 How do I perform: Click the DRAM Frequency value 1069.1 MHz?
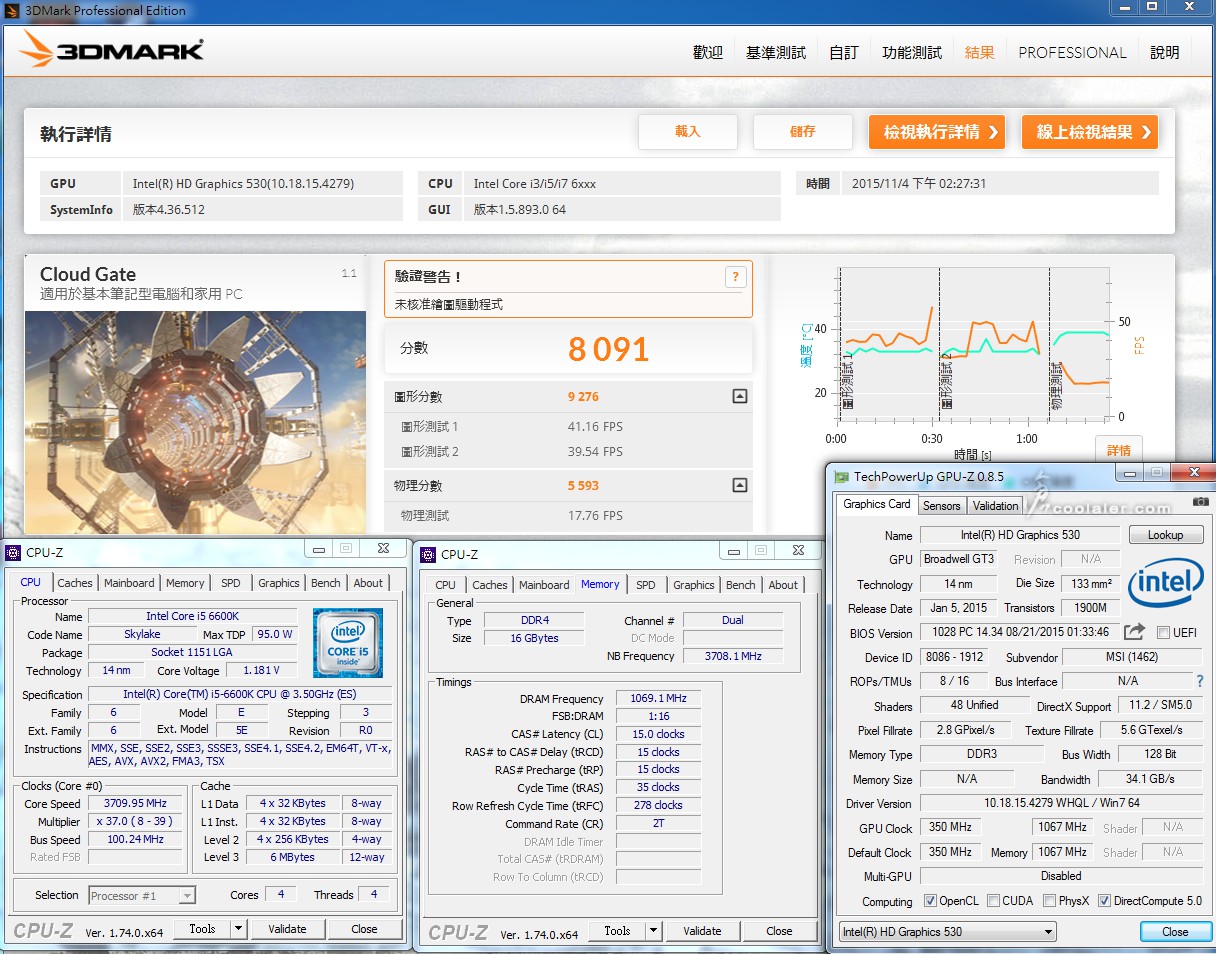(657, 698)
